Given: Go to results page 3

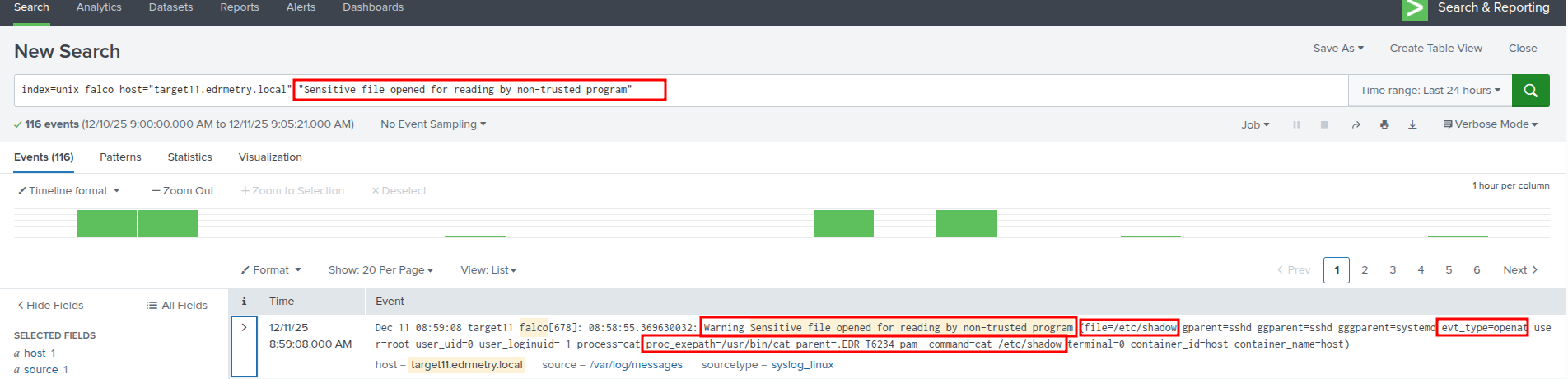Looking at the screenshot, I should coord(1393,270).
